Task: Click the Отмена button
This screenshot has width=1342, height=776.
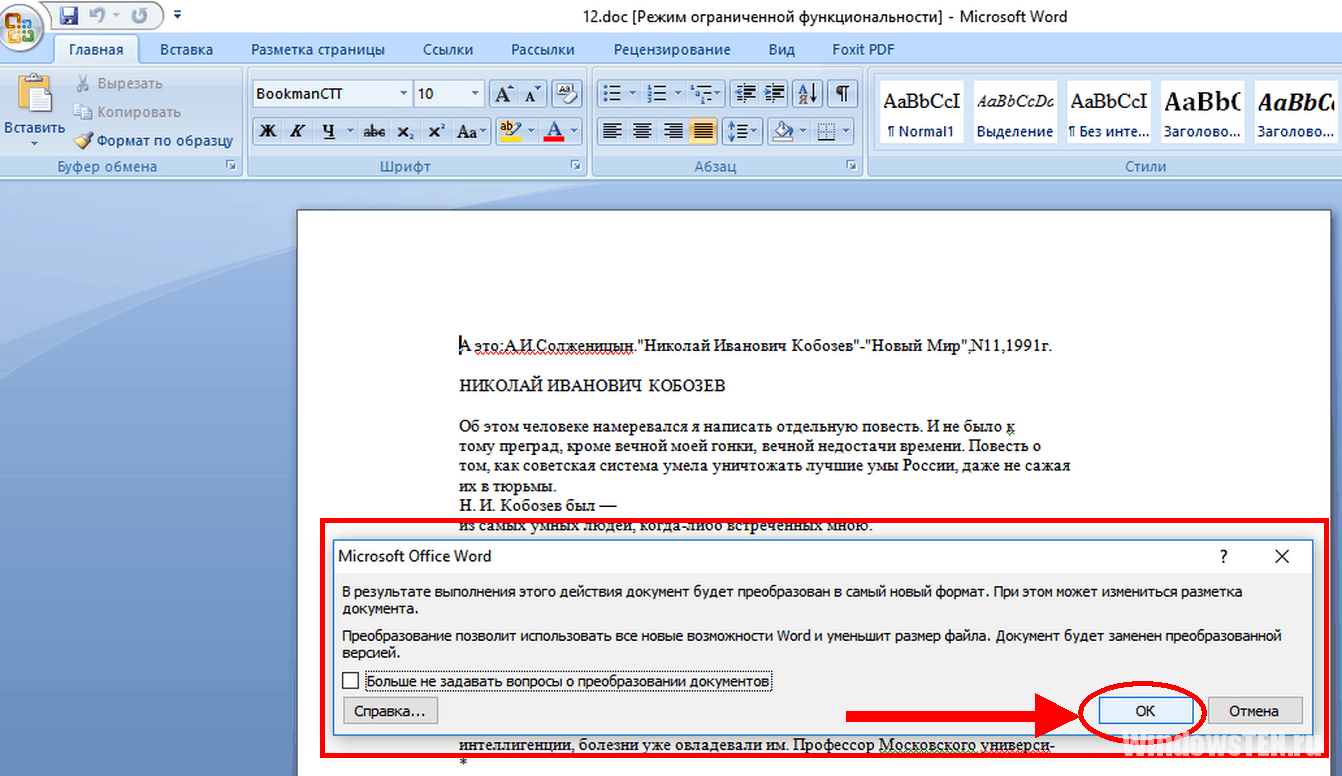Action: pyautogui.click(x=1254, y=711)
